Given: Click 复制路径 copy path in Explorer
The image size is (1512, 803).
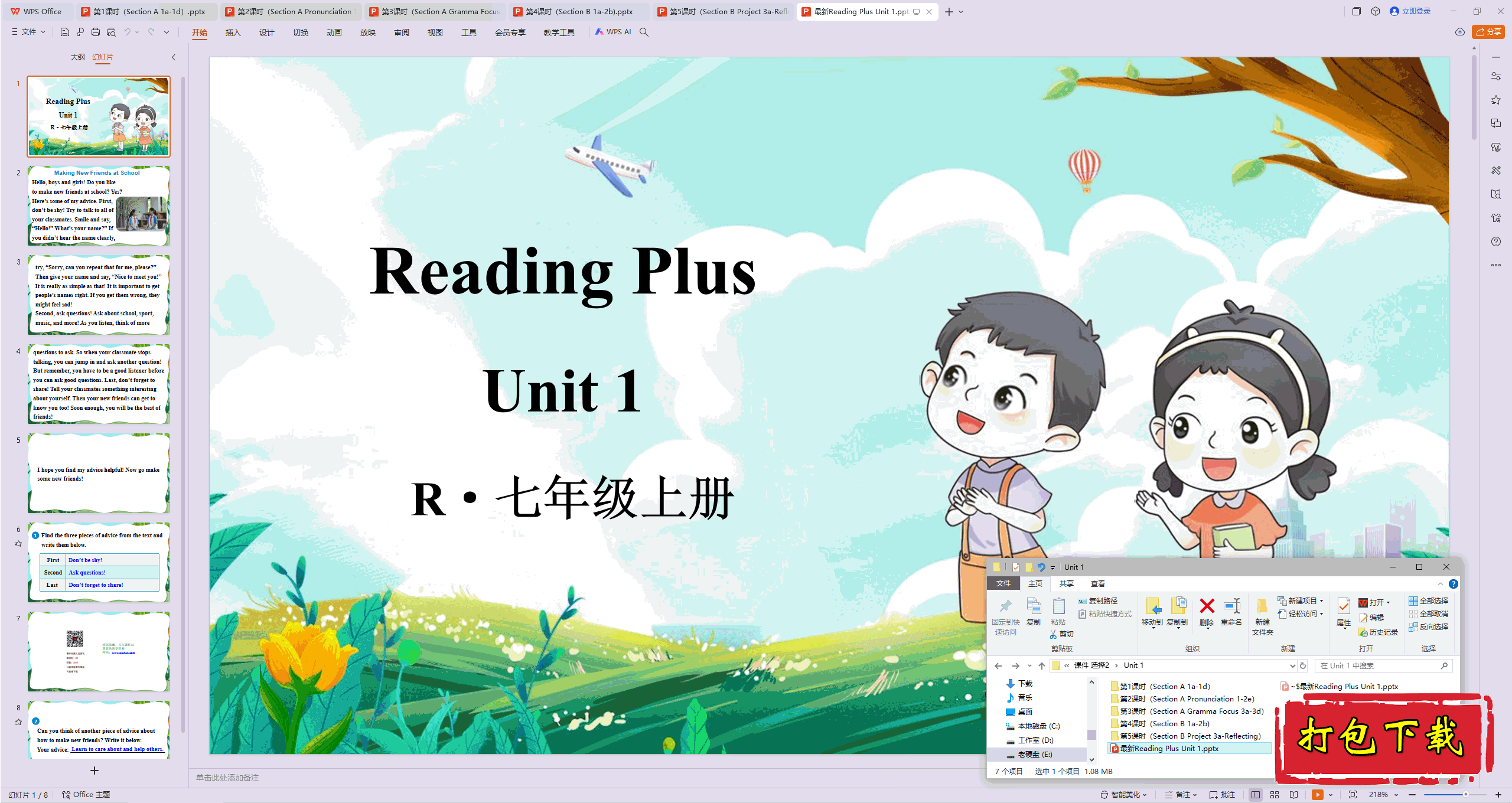Looking at the screenshot, I should [1098, 600].
